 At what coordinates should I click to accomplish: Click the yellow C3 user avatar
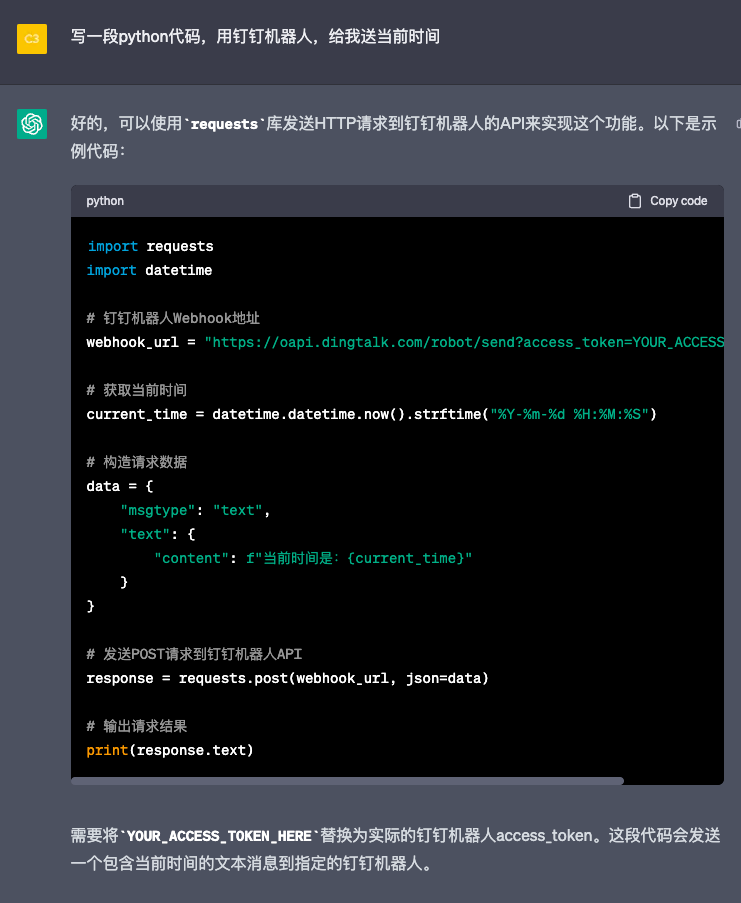(32, 39)
